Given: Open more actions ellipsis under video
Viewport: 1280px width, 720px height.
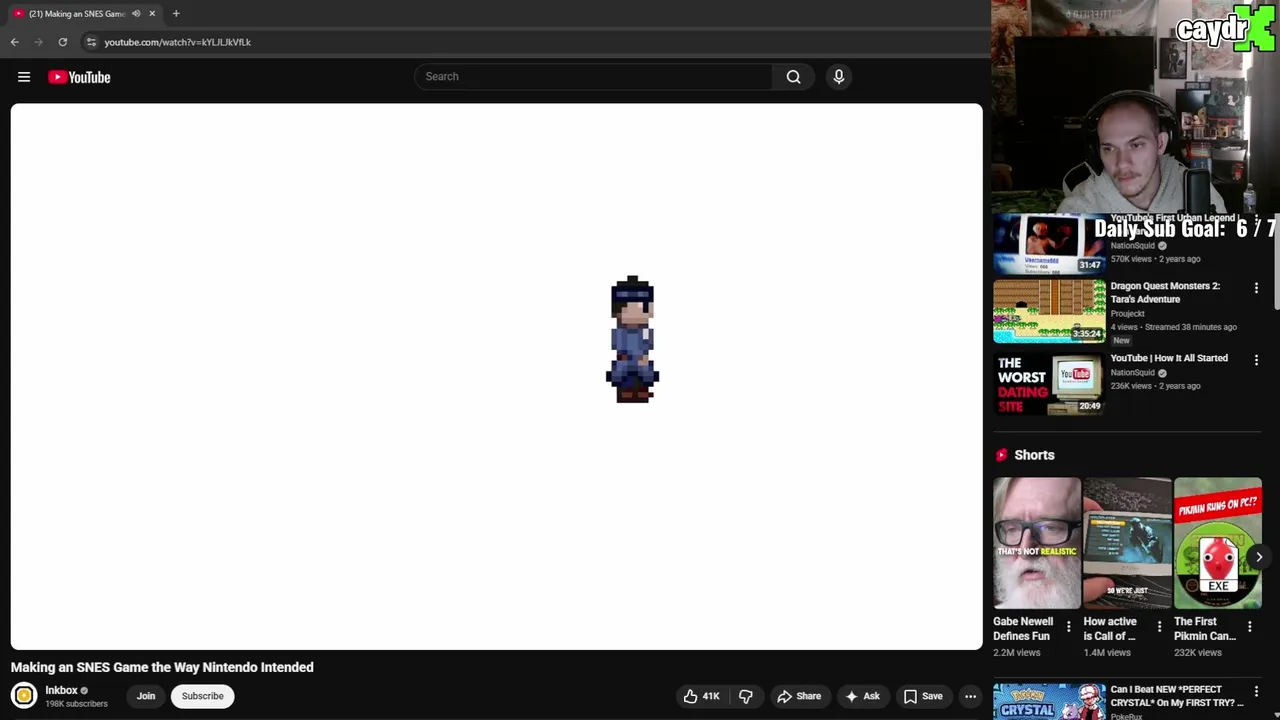Looking at the screenshot, I should (x=970, y=696).
